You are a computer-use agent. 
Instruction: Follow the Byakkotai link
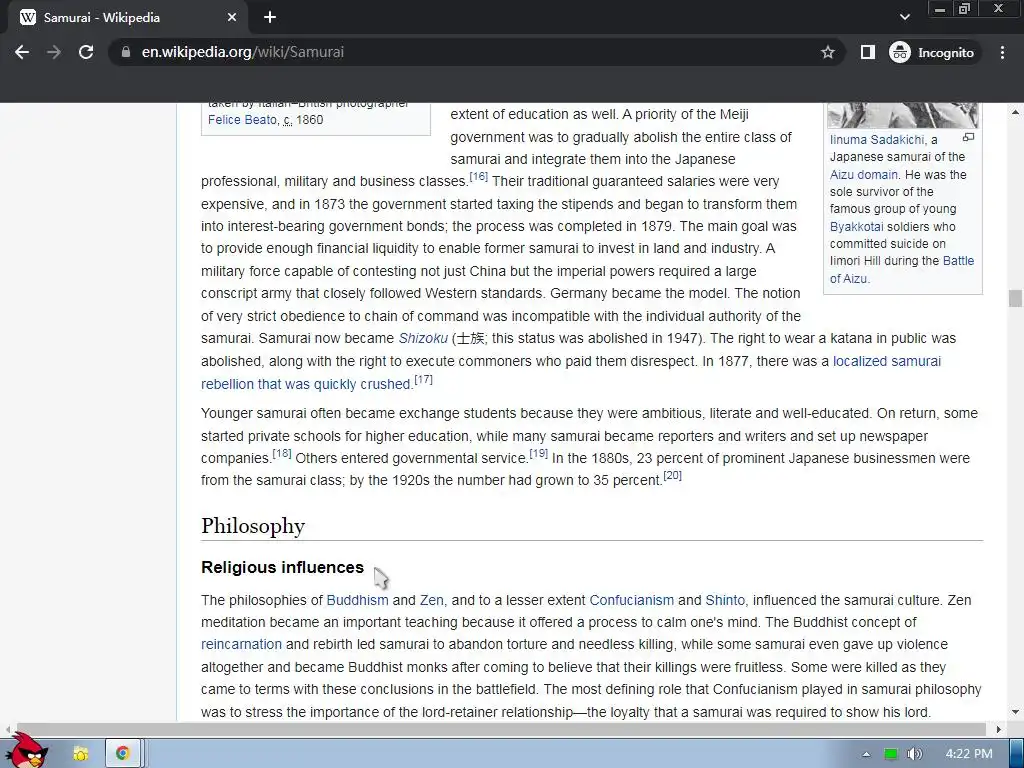(x=856, y=227)
